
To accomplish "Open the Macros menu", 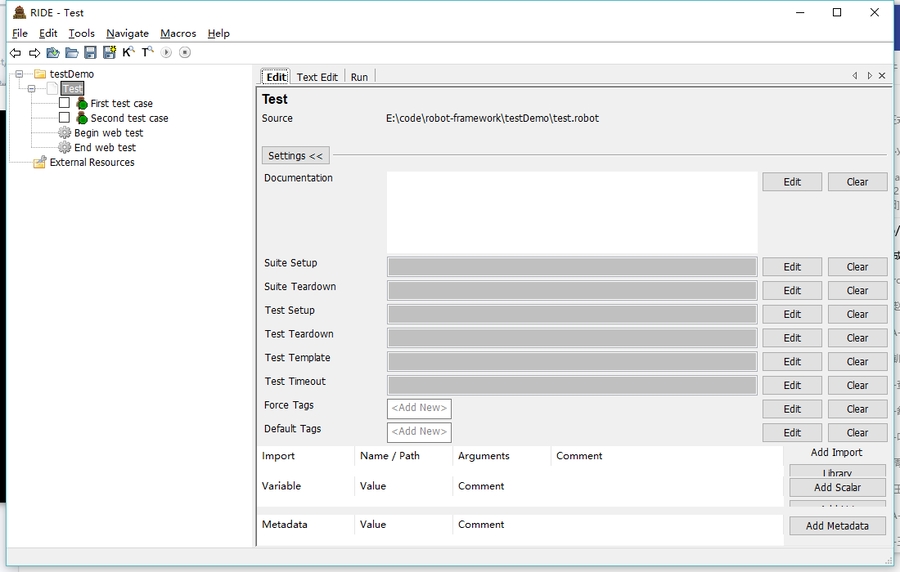I will (x=178, y=33).
